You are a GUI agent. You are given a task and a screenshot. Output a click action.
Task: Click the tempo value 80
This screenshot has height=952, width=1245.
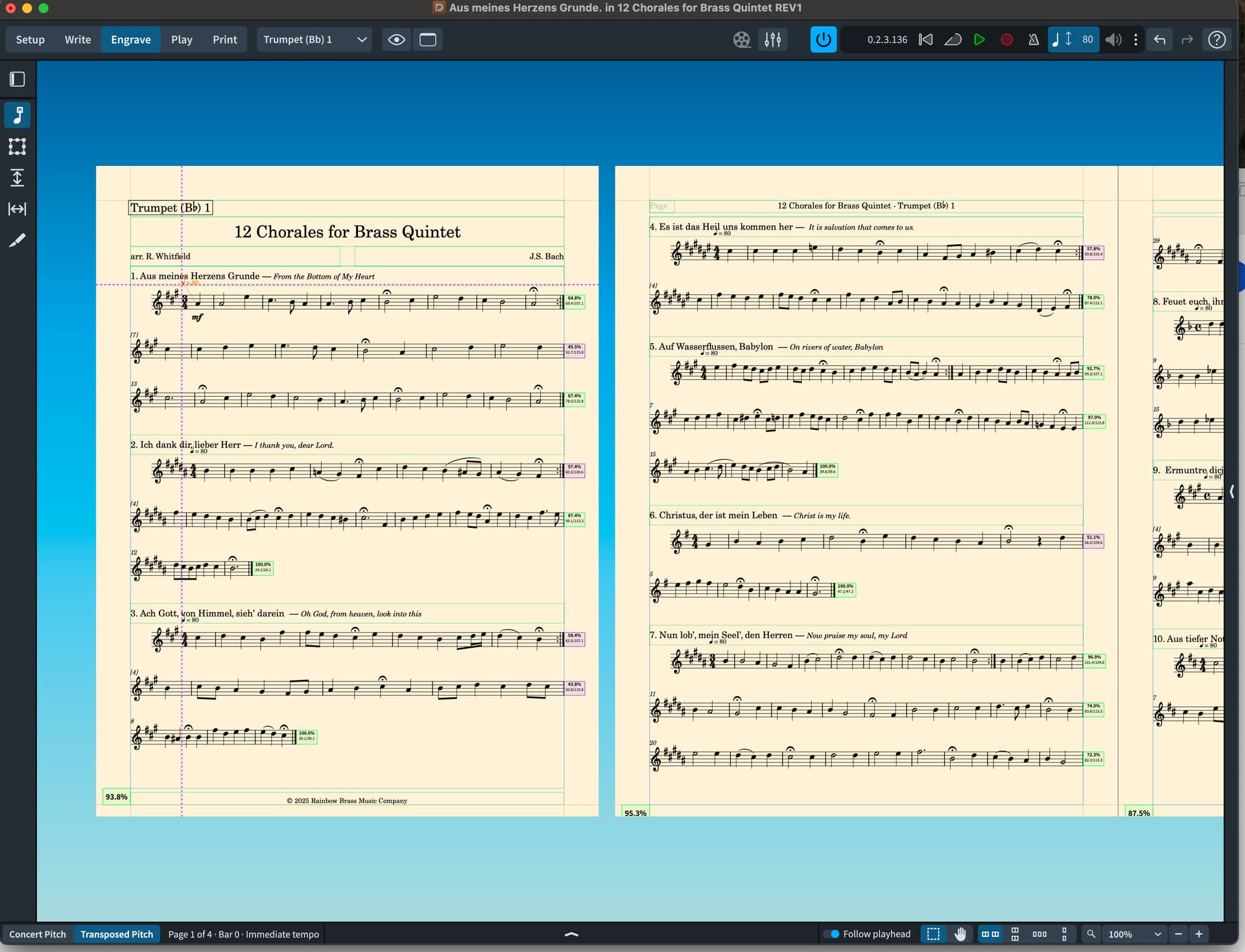pyautogui.click(x=1087, y=40)
